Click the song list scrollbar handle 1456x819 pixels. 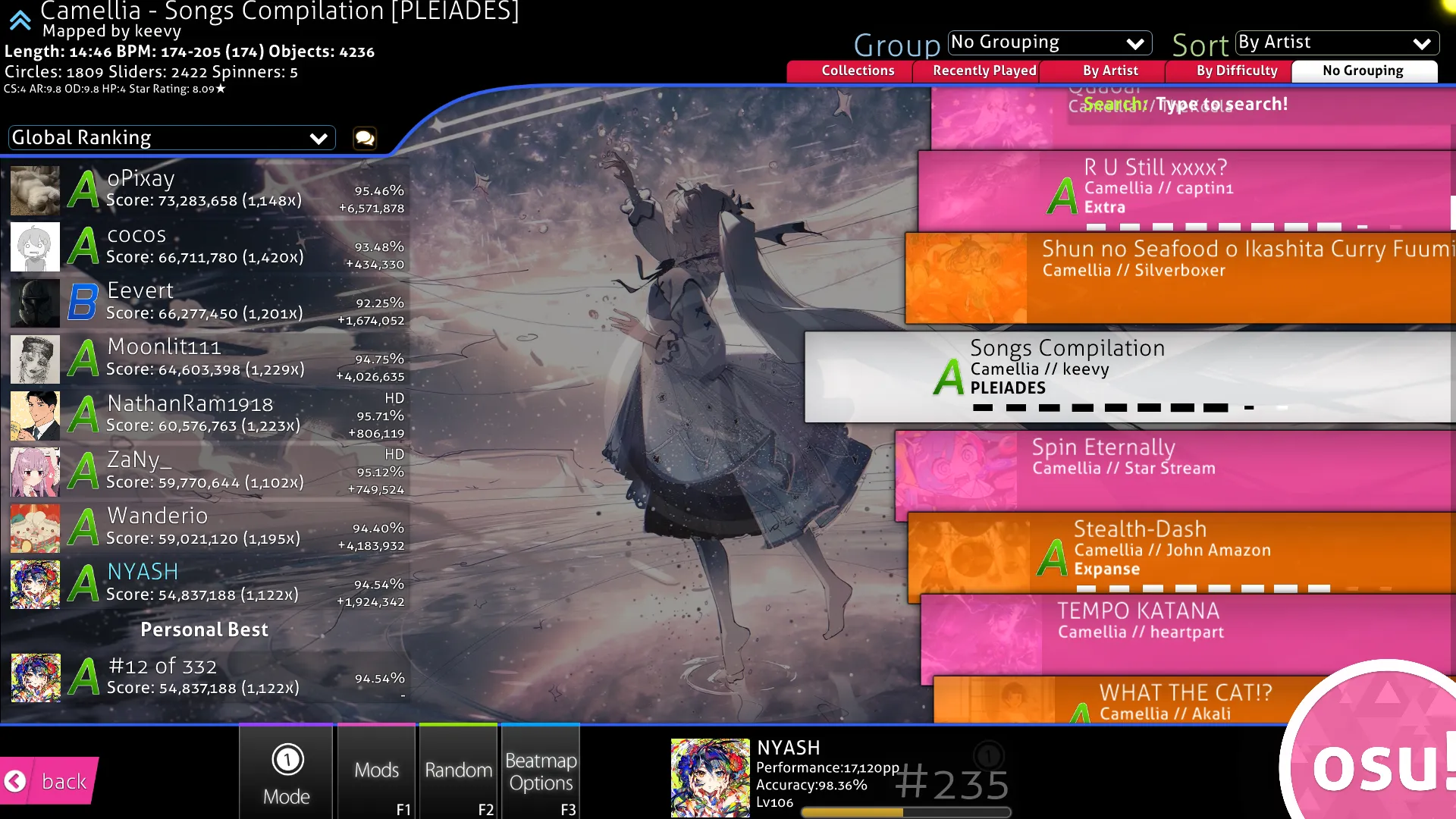point(1453,212)
